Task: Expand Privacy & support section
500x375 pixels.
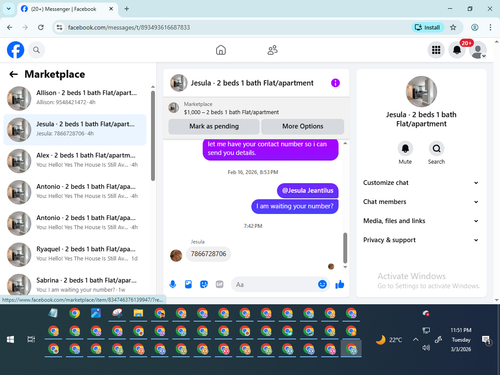Action: pos(421,240)
